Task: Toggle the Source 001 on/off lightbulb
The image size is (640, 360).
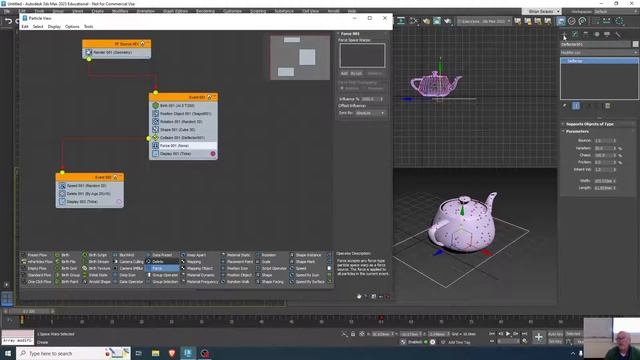Action: (142, 44)
